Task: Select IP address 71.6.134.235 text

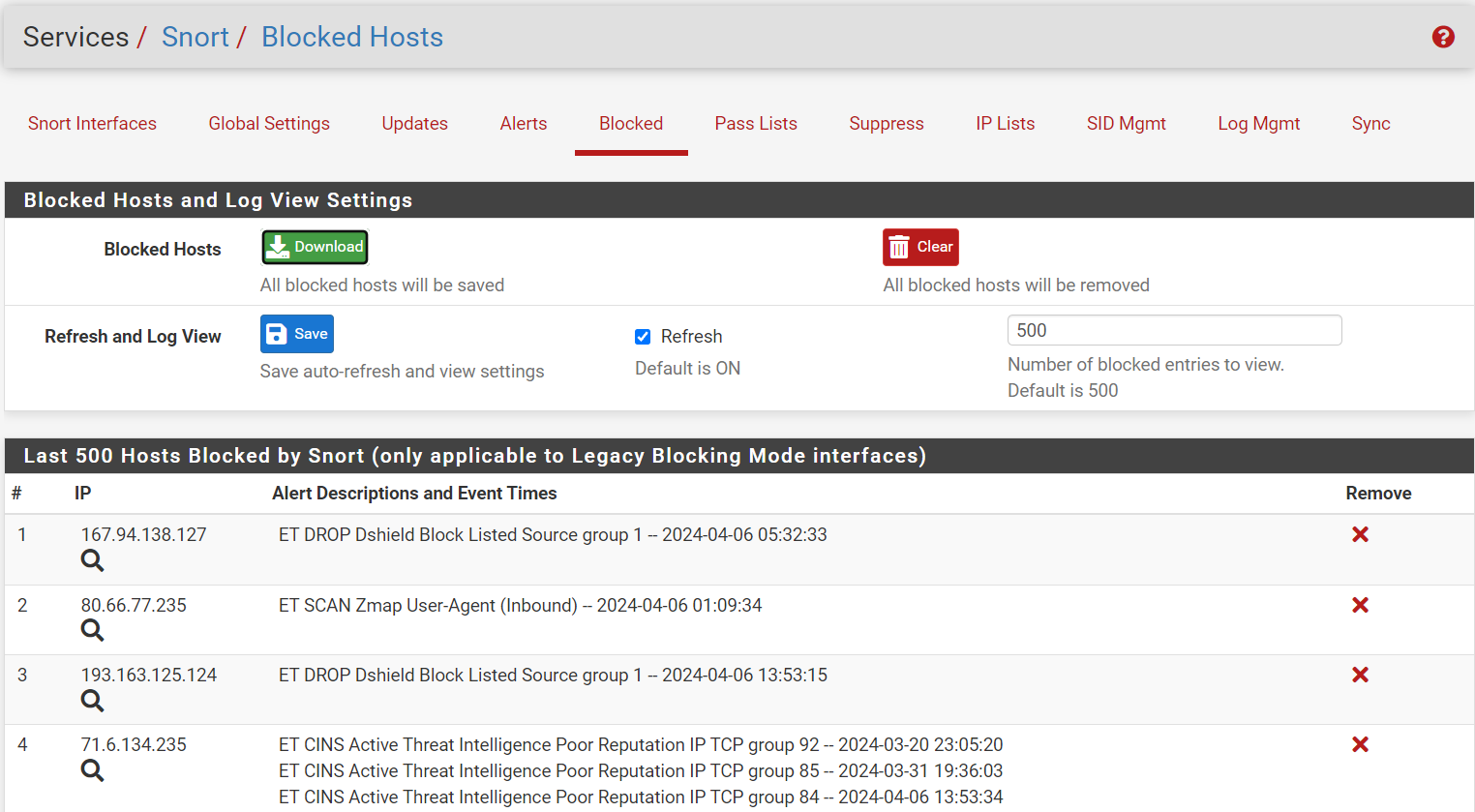Action: coord(134,744)
